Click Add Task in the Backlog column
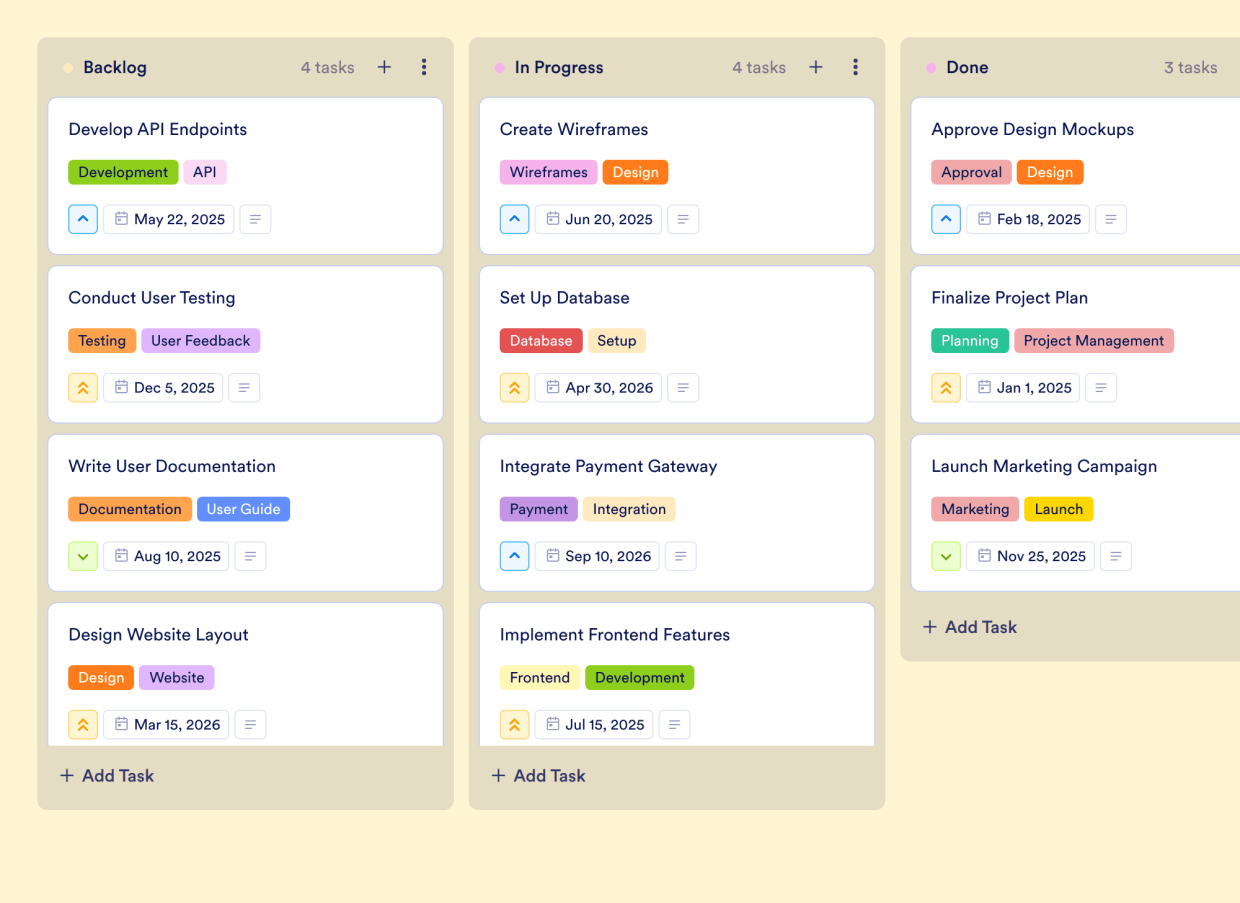The height and width of the screenshot is (903, 1240). 107,775
